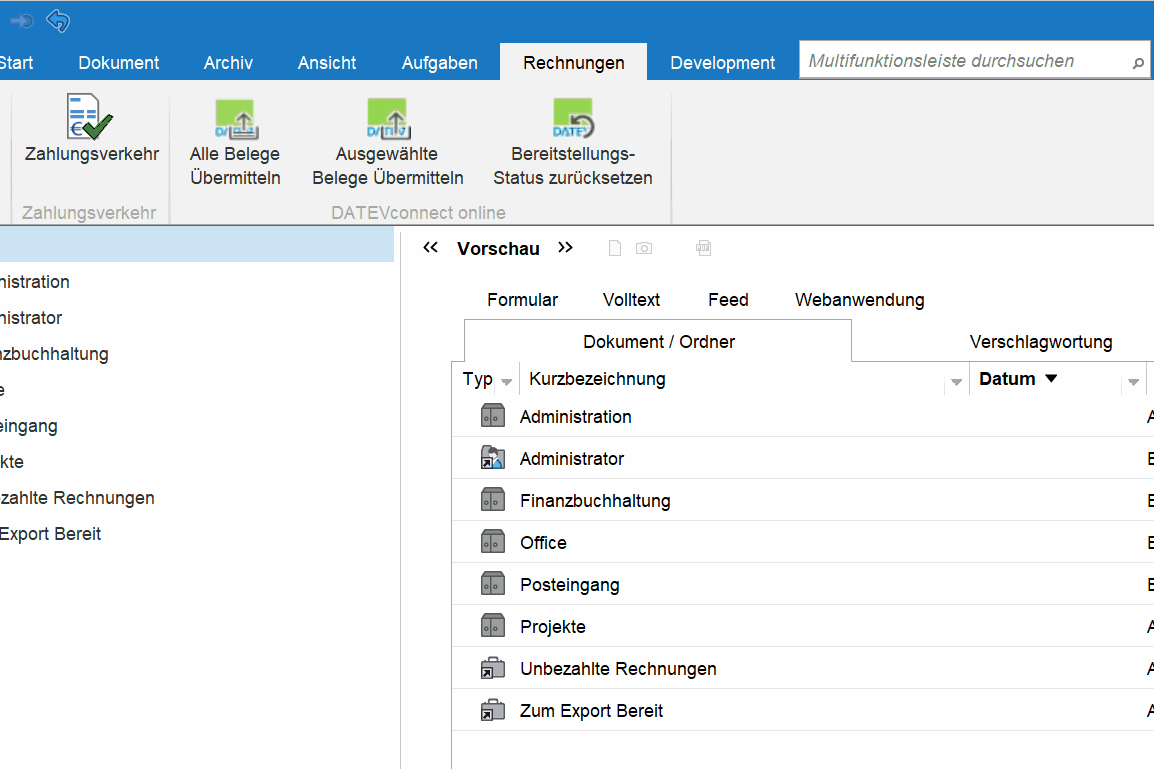Image resolution: width=1154 pixels, height=769 pixels.
Task: Click the Zum Export Bereit shortcut icon
Action: pyautogui.click(x=493, y=710)
